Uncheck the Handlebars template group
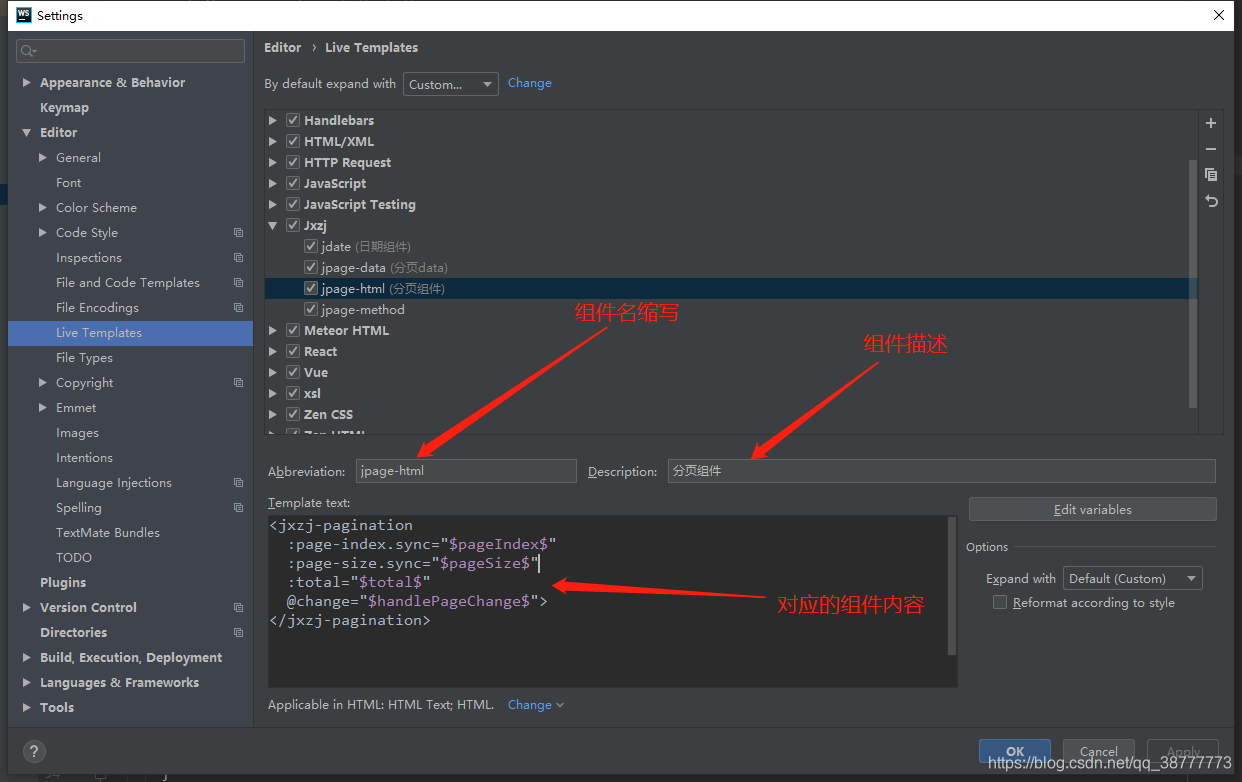The width and height of the screenshot is (1242, 782). pos(293,120)
